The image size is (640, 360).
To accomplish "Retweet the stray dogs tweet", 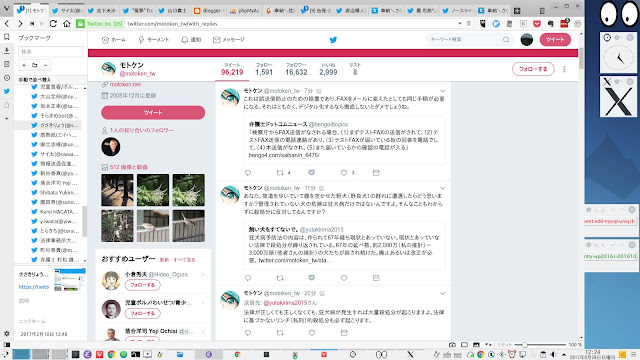I will point(280,278).
